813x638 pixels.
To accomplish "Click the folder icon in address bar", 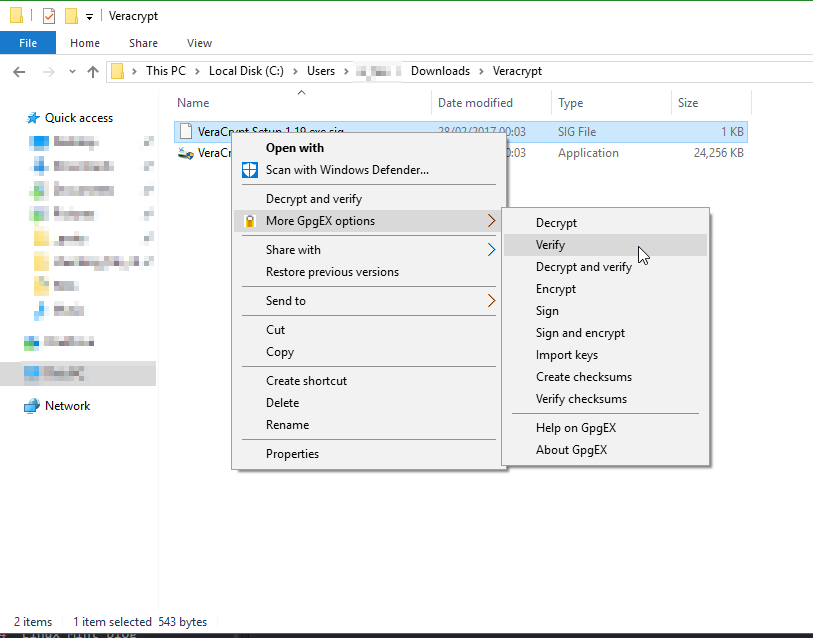I will [x=118, y=71].
